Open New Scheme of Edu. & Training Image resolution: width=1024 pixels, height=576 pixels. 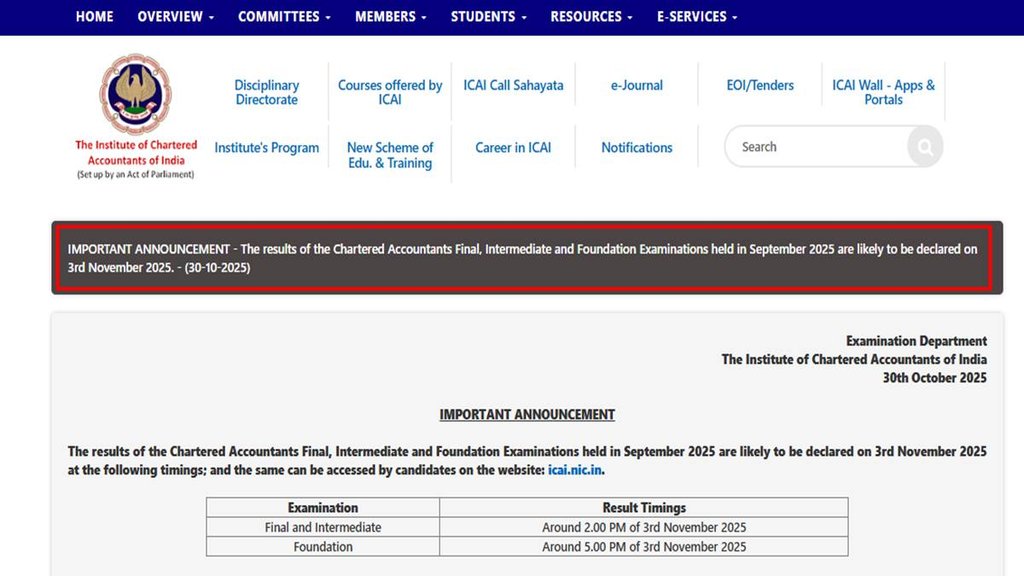click(390, 154)
